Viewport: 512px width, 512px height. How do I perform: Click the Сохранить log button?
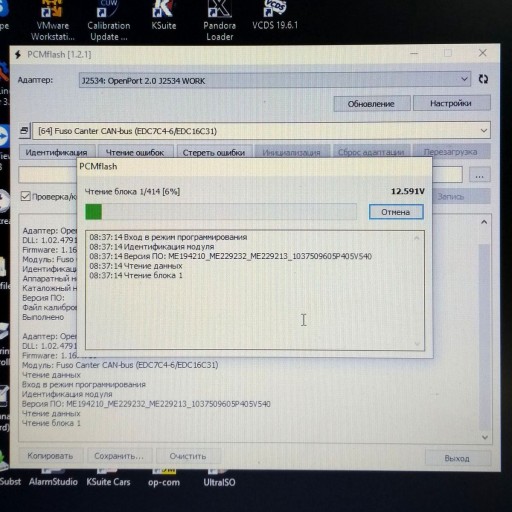coord(119,456)
